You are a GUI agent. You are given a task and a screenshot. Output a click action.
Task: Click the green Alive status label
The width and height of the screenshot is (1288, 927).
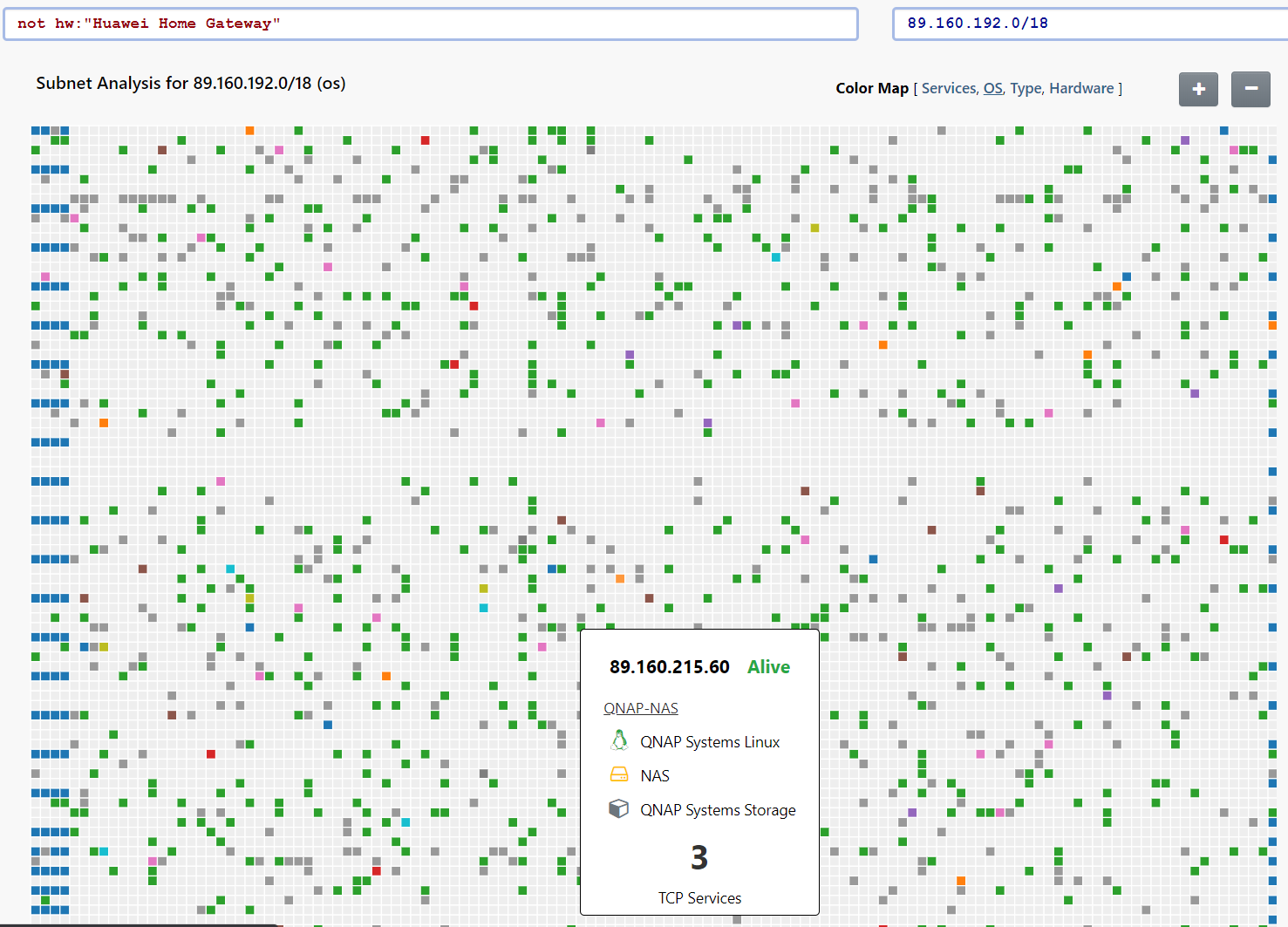pyautogui.click(x=768, y=666)
